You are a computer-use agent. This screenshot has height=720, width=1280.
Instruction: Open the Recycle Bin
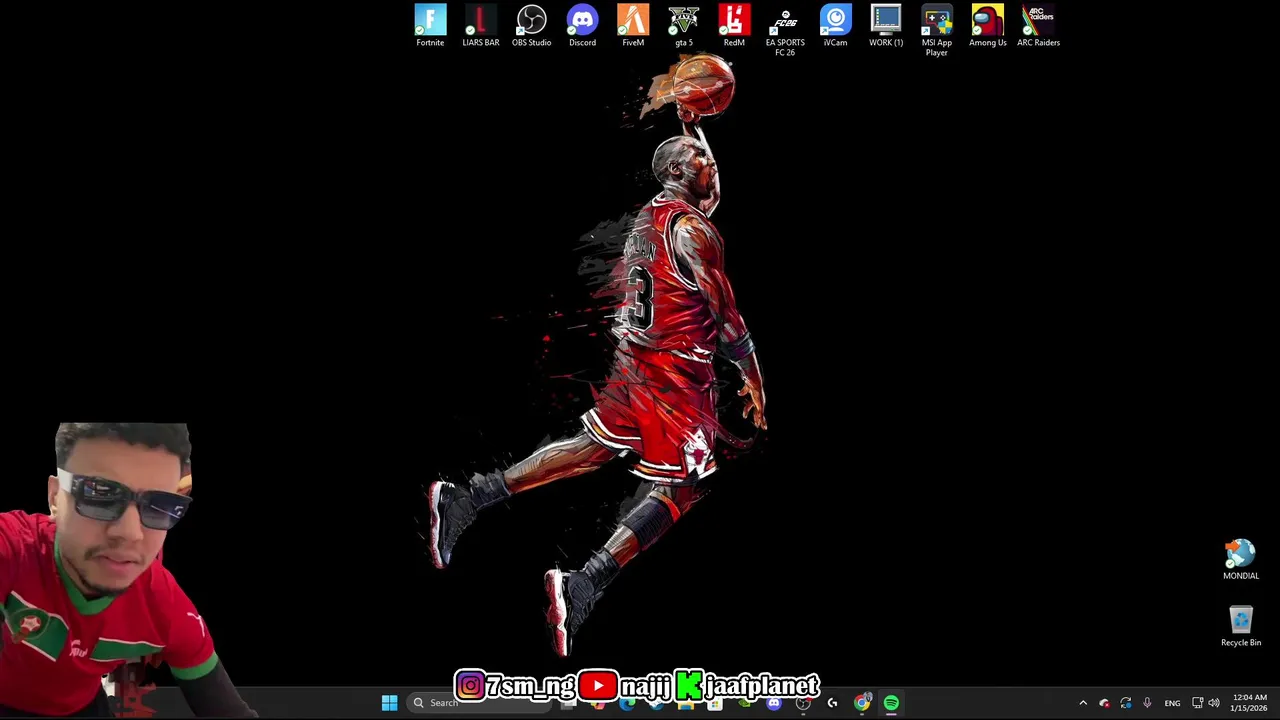(x=1241, y=627)
